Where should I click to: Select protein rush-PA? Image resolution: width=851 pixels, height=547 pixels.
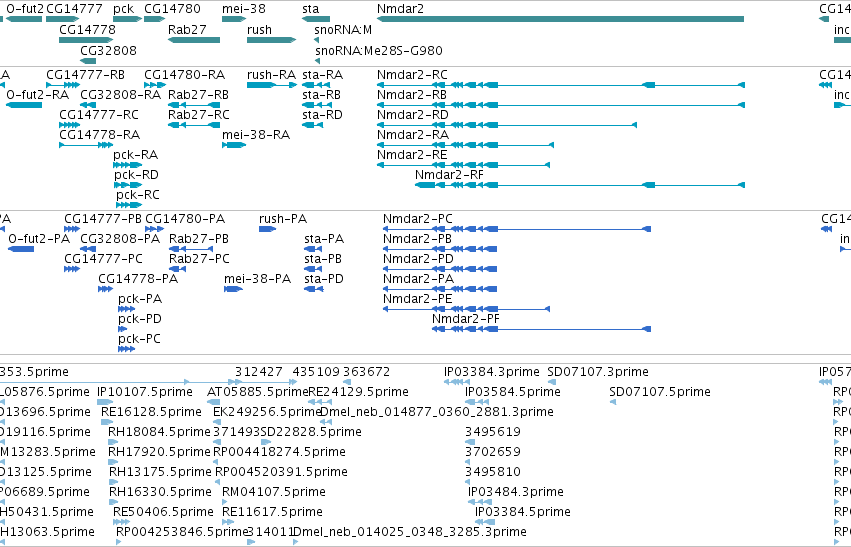283,219
